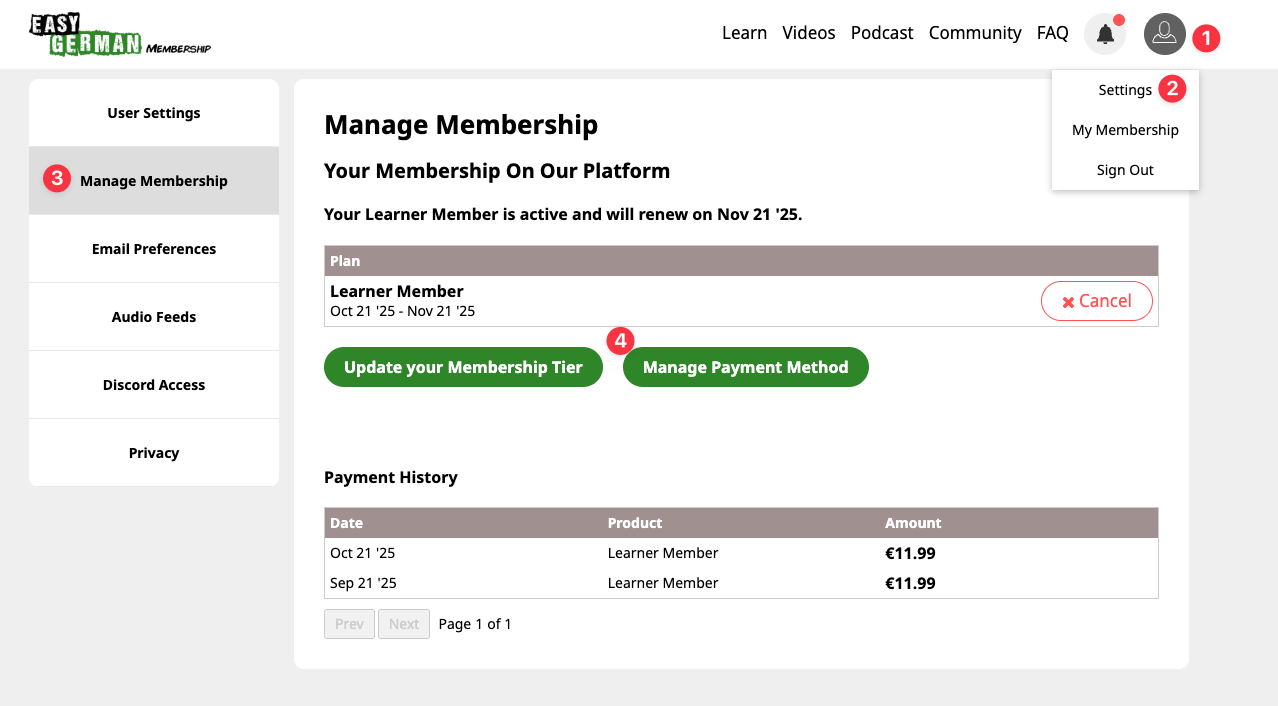The height and width of the screenshot is (706, 1278).
Task: Click the red Cancel membership button
Action: point(1096,301)
